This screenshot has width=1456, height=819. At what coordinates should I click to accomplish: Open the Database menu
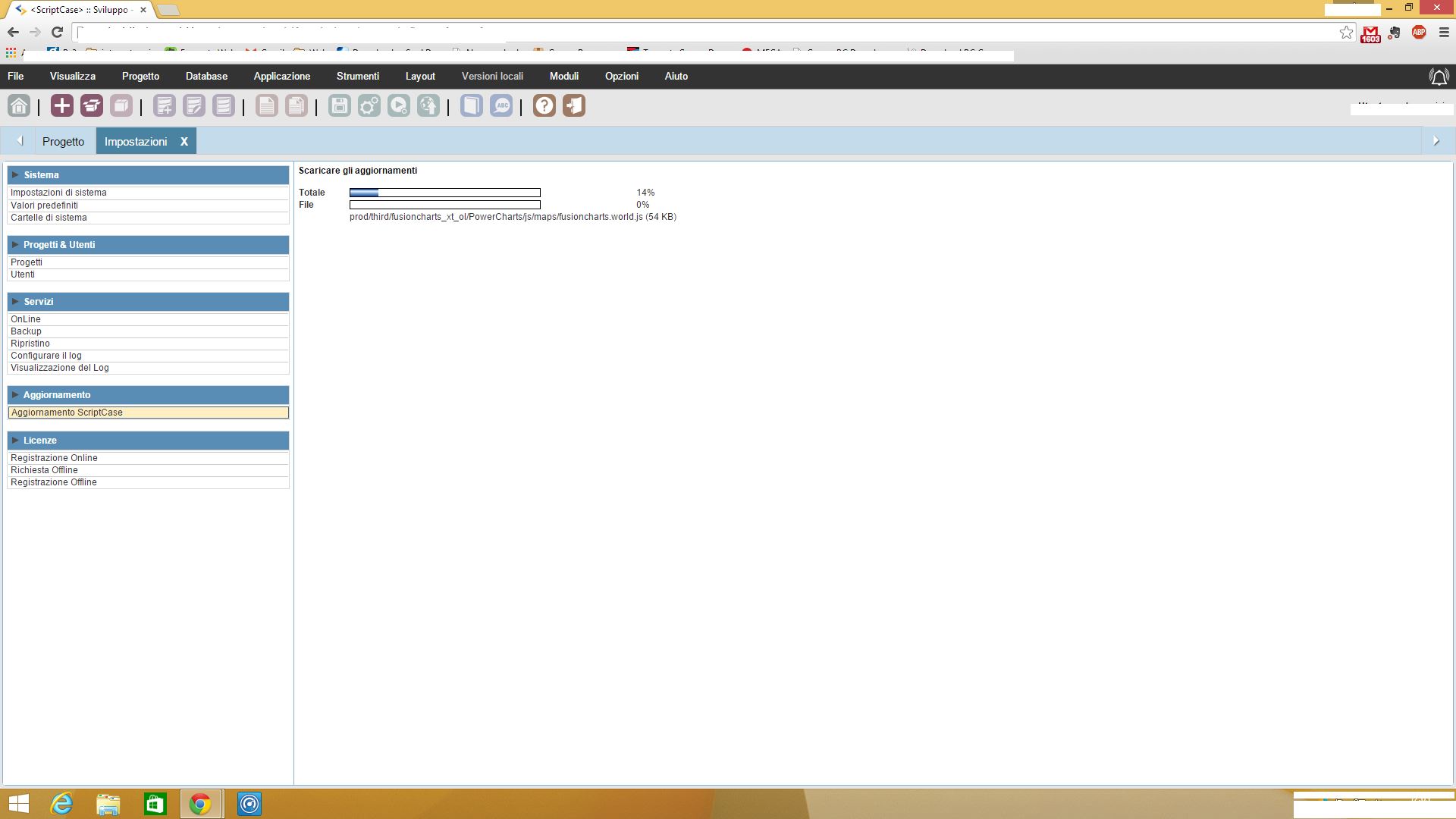(206, 76)
